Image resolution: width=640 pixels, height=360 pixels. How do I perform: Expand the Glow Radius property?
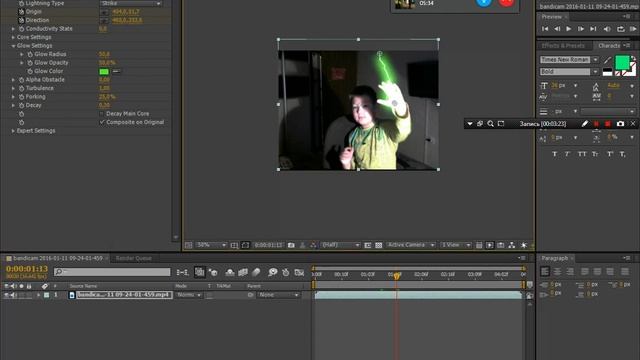22,54
